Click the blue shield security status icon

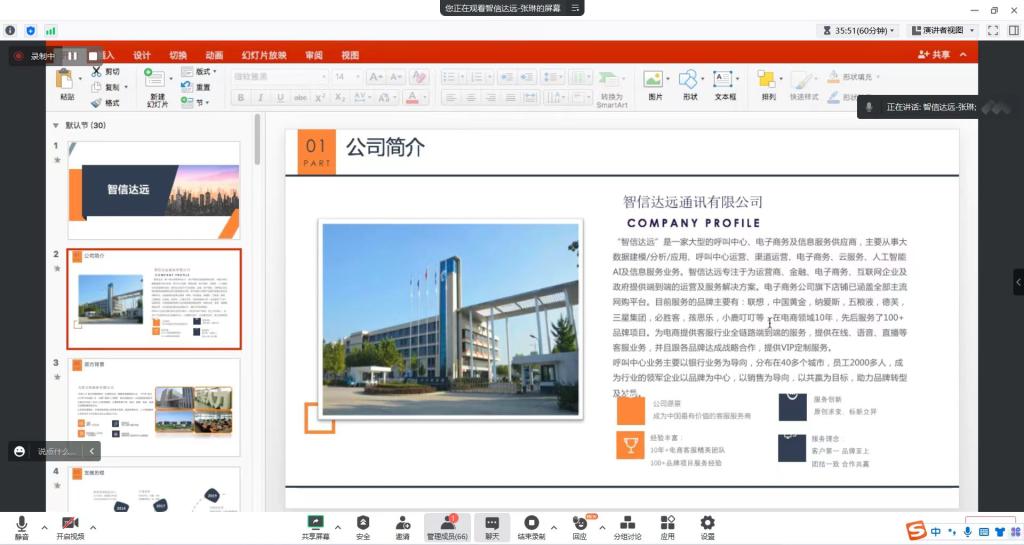[x=31, y=31]
